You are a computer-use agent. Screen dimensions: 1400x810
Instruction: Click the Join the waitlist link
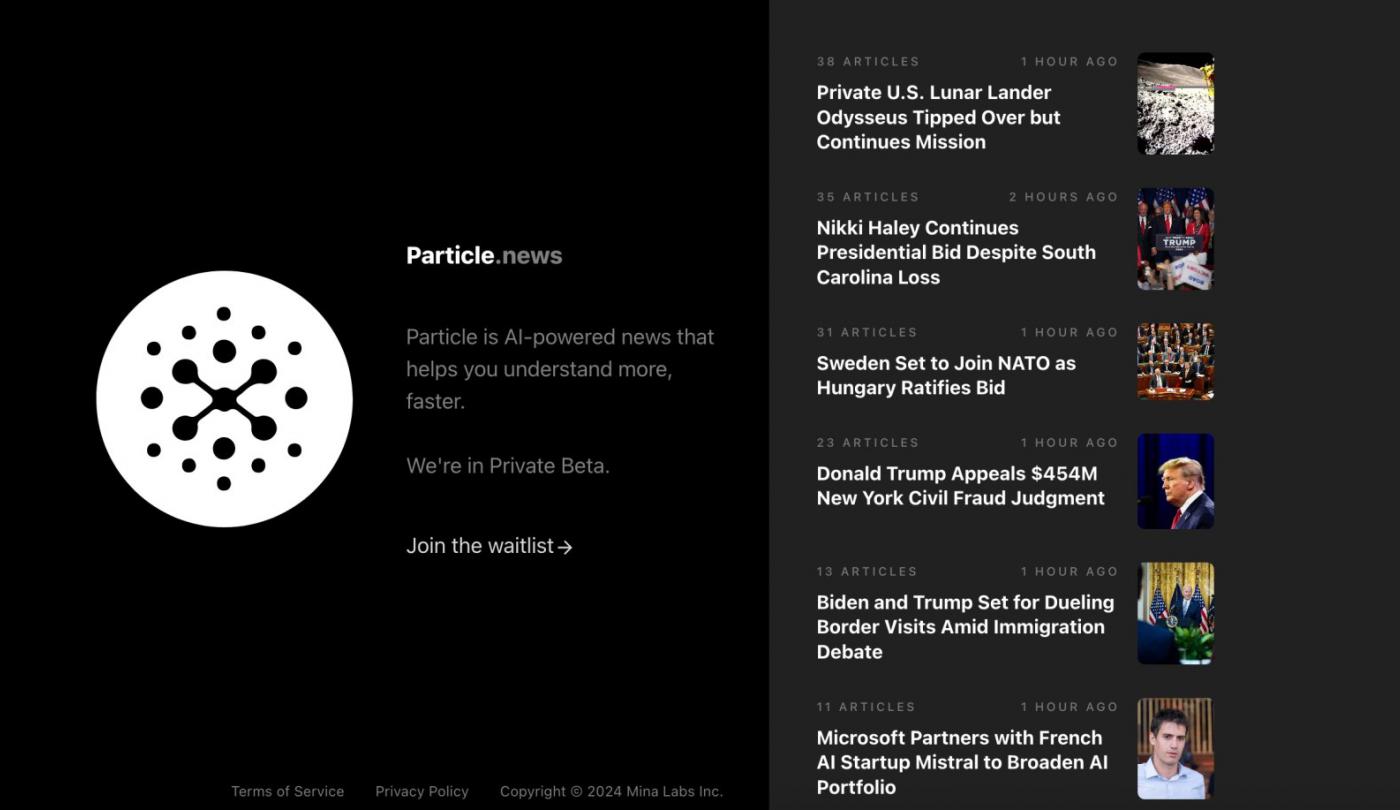point(489,546)
